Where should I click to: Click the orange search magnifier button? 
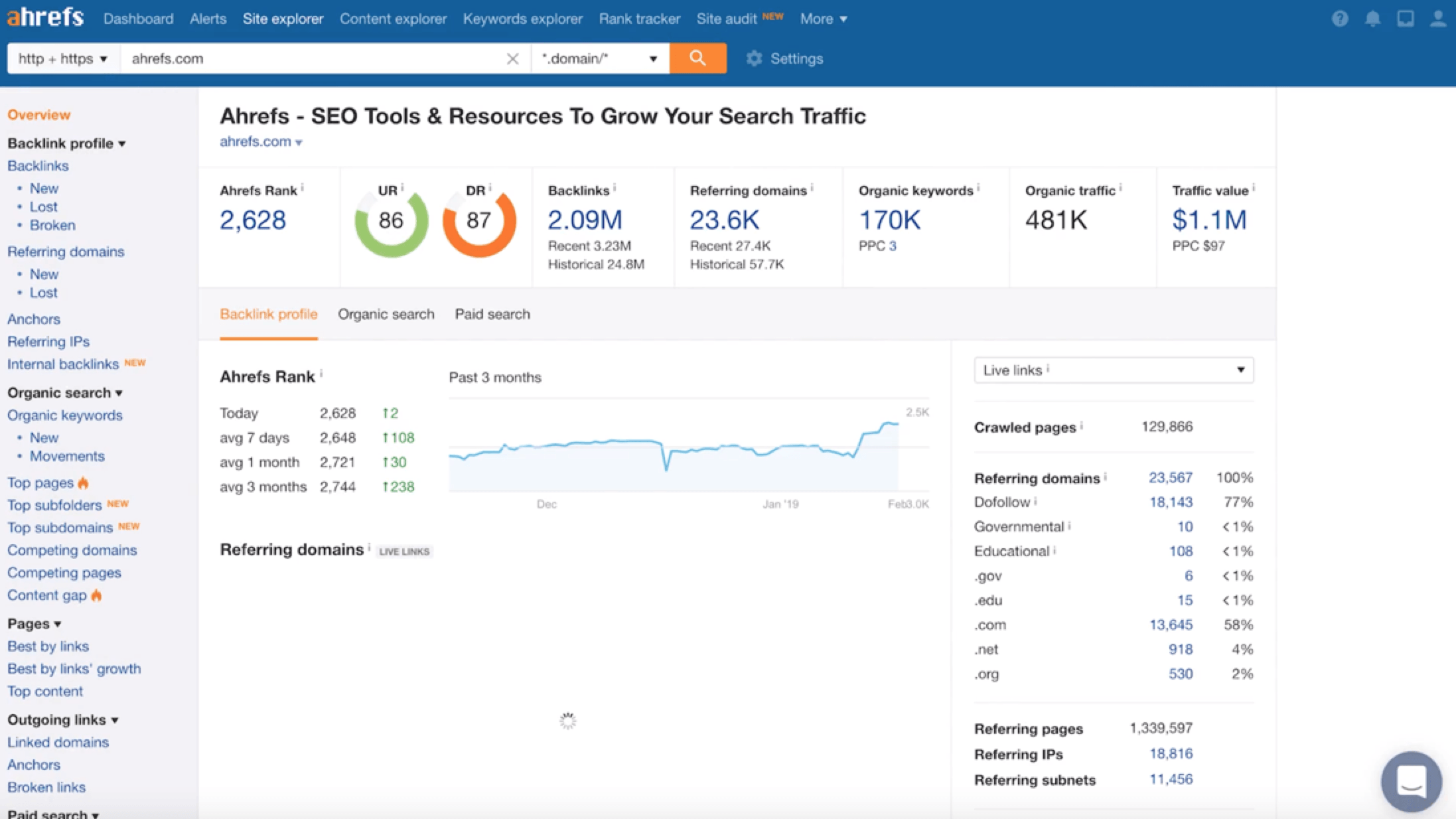coord(697,58)
